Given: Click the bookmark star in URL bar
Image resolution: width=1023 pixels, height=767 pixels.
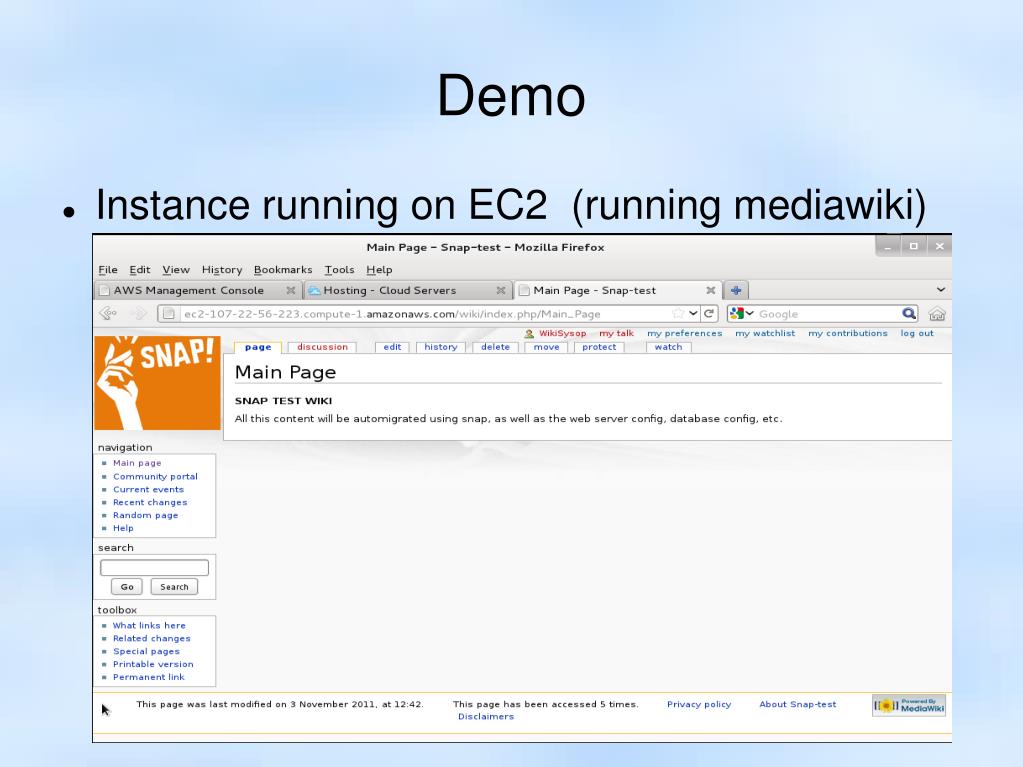Looking at the screenshot, I should tap(678, 314).
